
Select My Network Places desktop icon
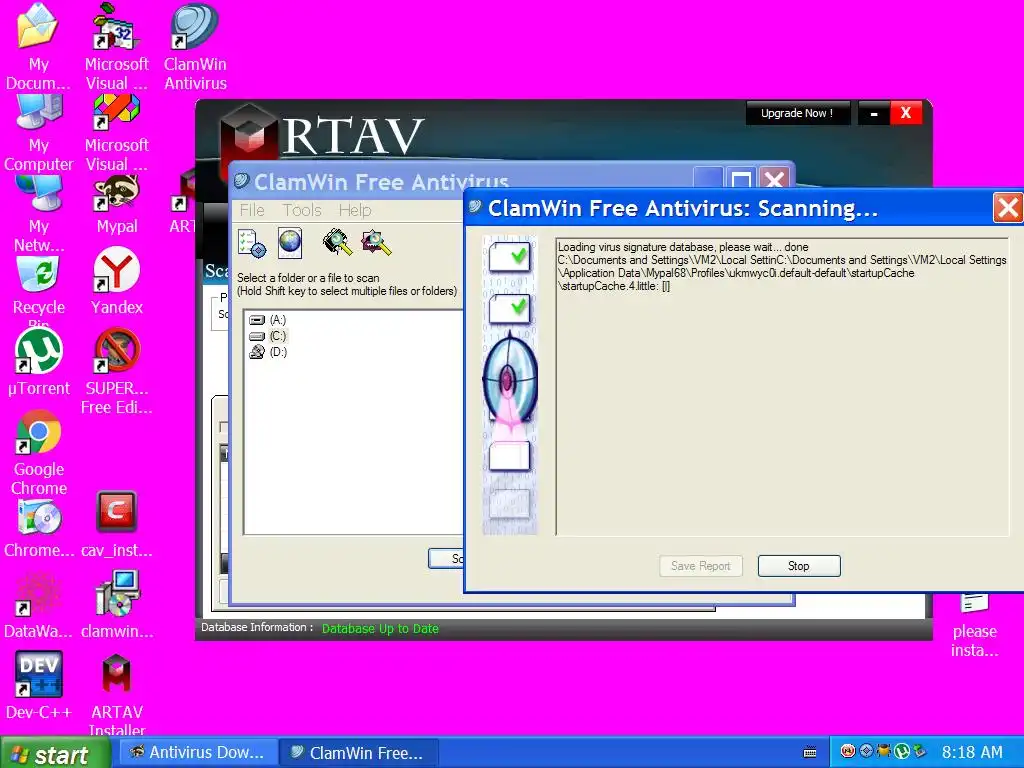click(x=39, y=193)
